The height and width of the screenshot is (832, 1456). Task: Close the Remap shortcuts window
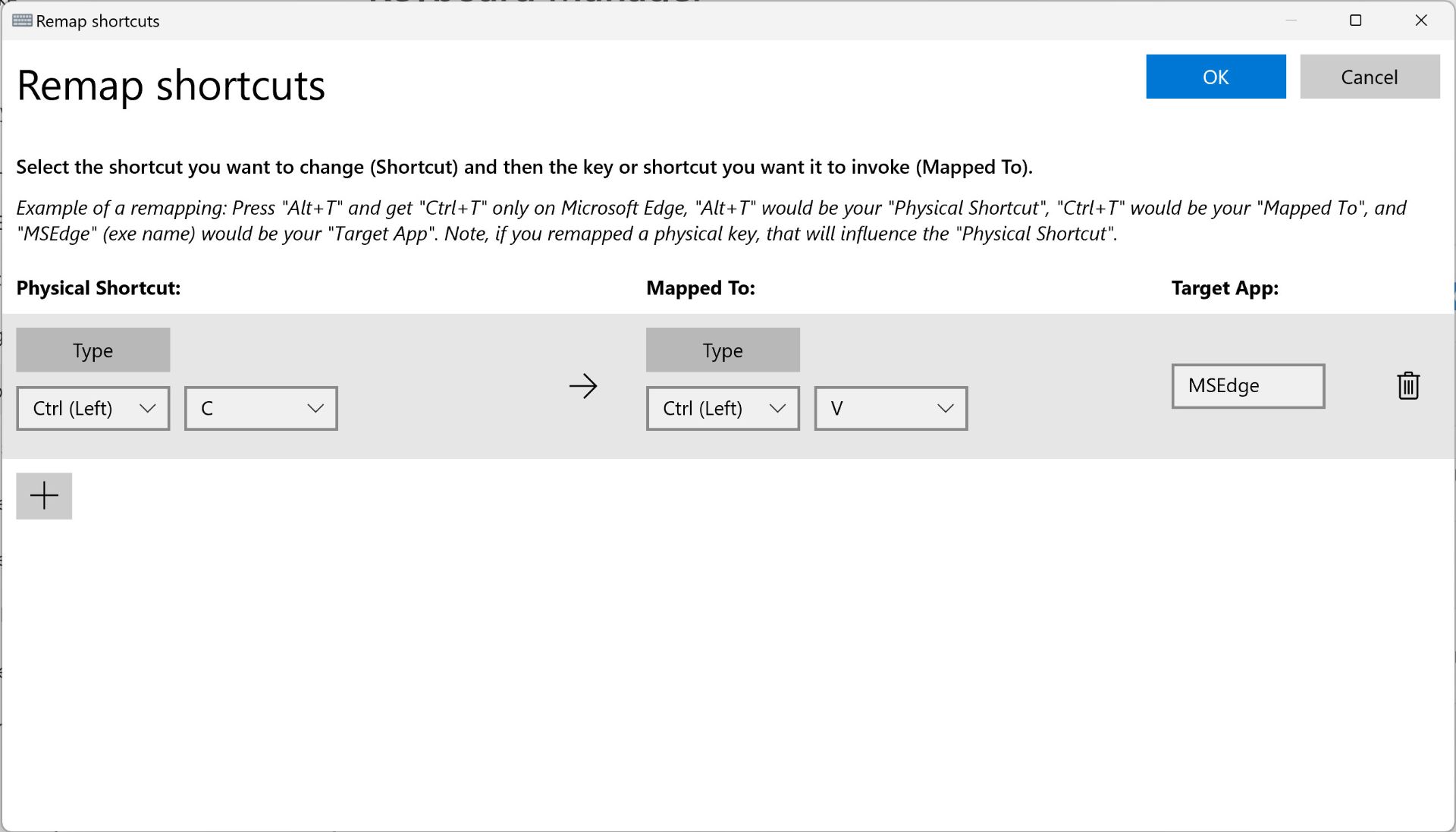1421,20
